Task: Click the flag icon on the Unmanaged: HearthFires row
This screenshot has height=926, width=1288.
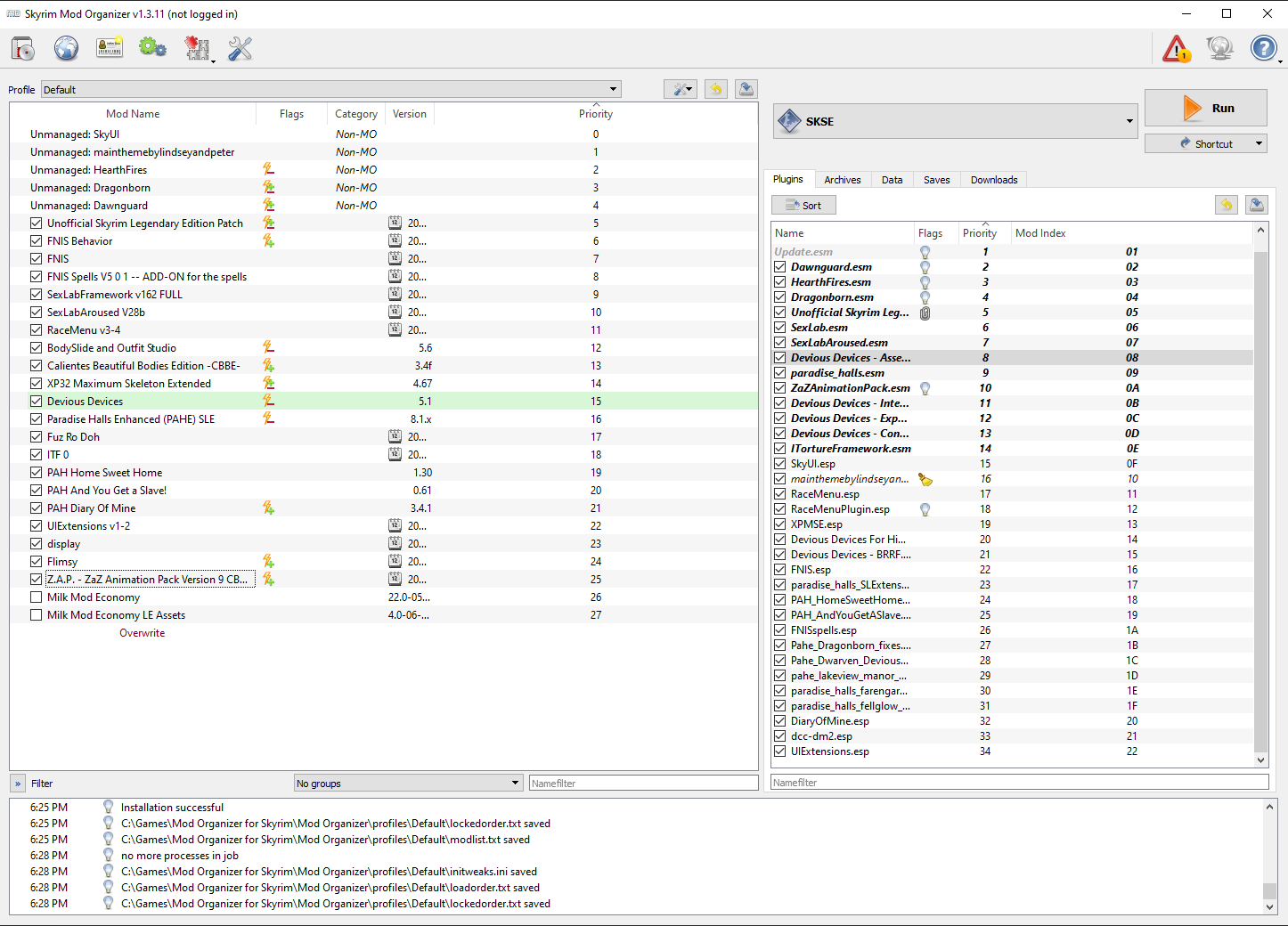Action: click(x=268, y=169)
